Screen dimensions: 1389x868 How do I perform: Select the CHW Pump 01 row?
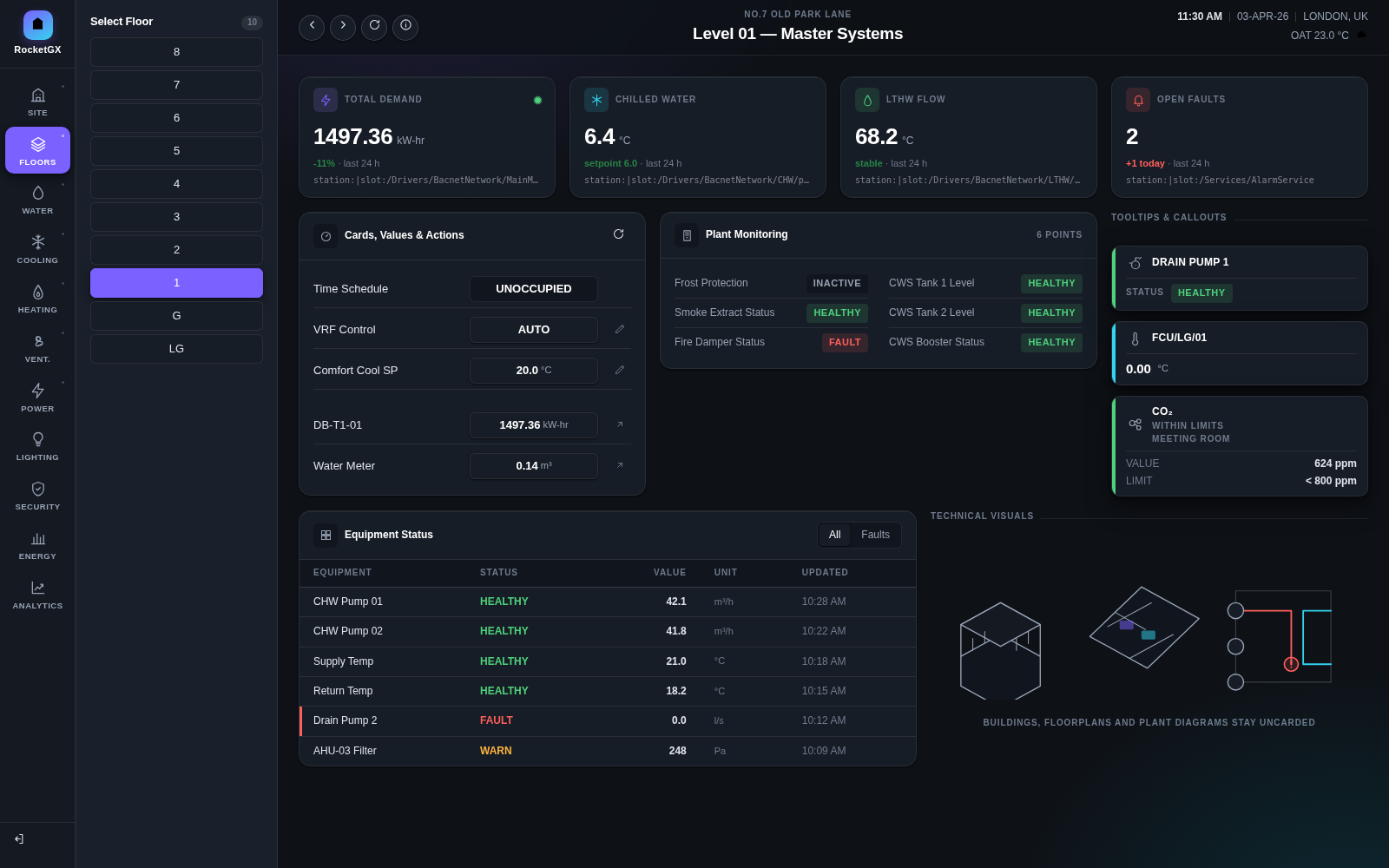click(x=608, y=602)
